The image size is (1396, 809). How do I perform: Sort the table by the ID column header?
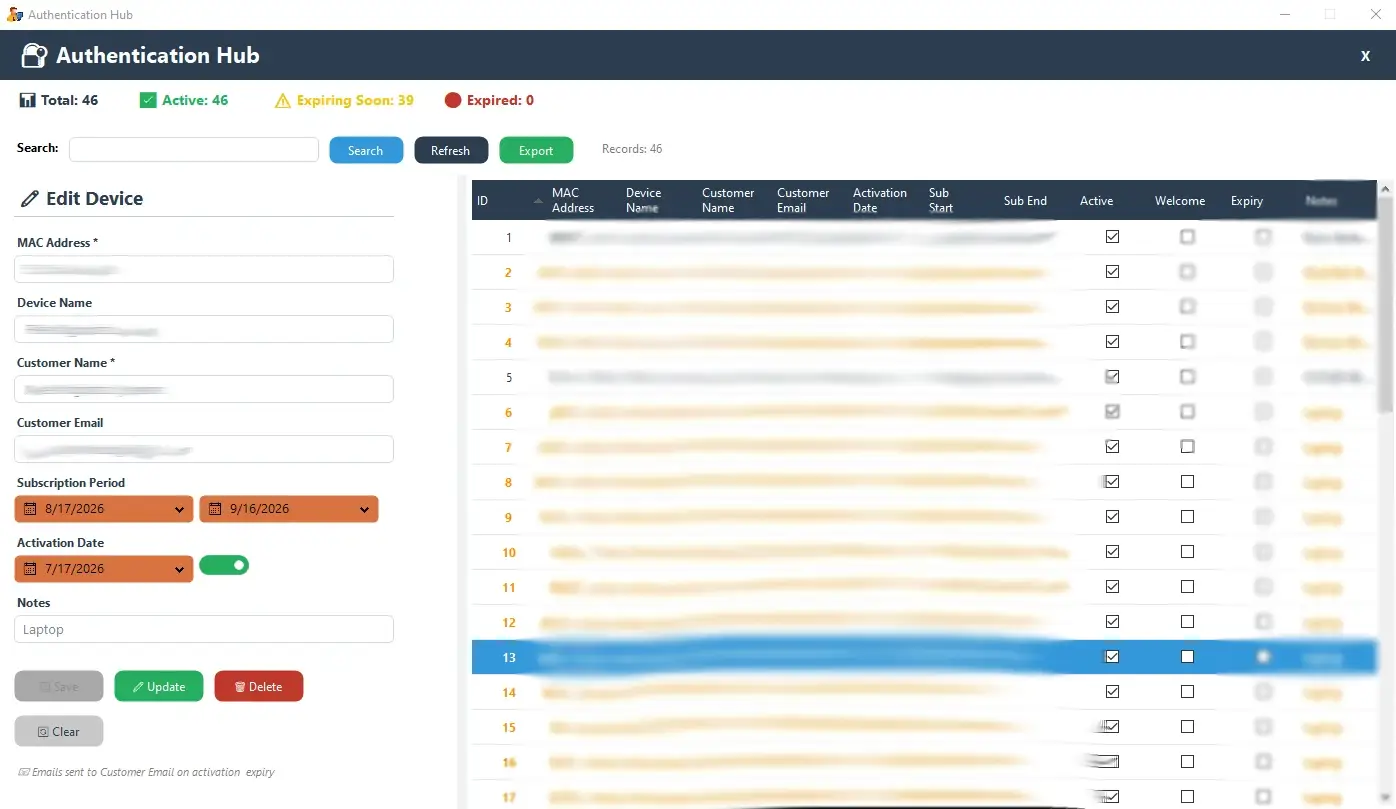pyautogui.click(x=510, y=200)
